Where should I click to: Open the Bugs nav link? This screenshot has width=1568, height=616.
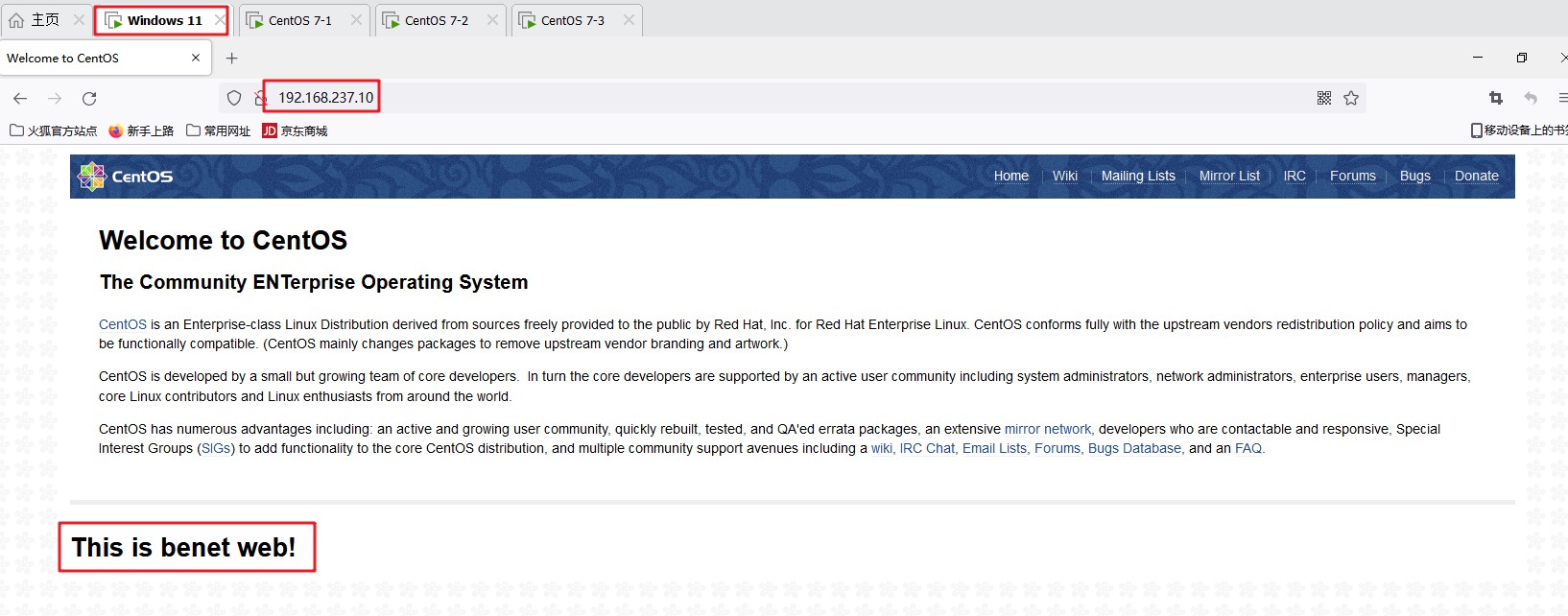(x=1415, y=176)
